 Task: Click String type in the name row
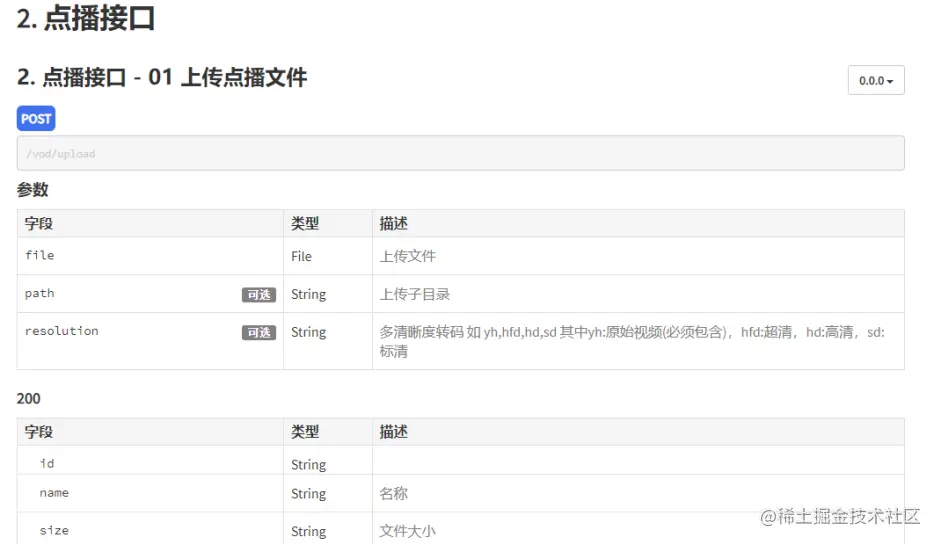tap(309, 494)
